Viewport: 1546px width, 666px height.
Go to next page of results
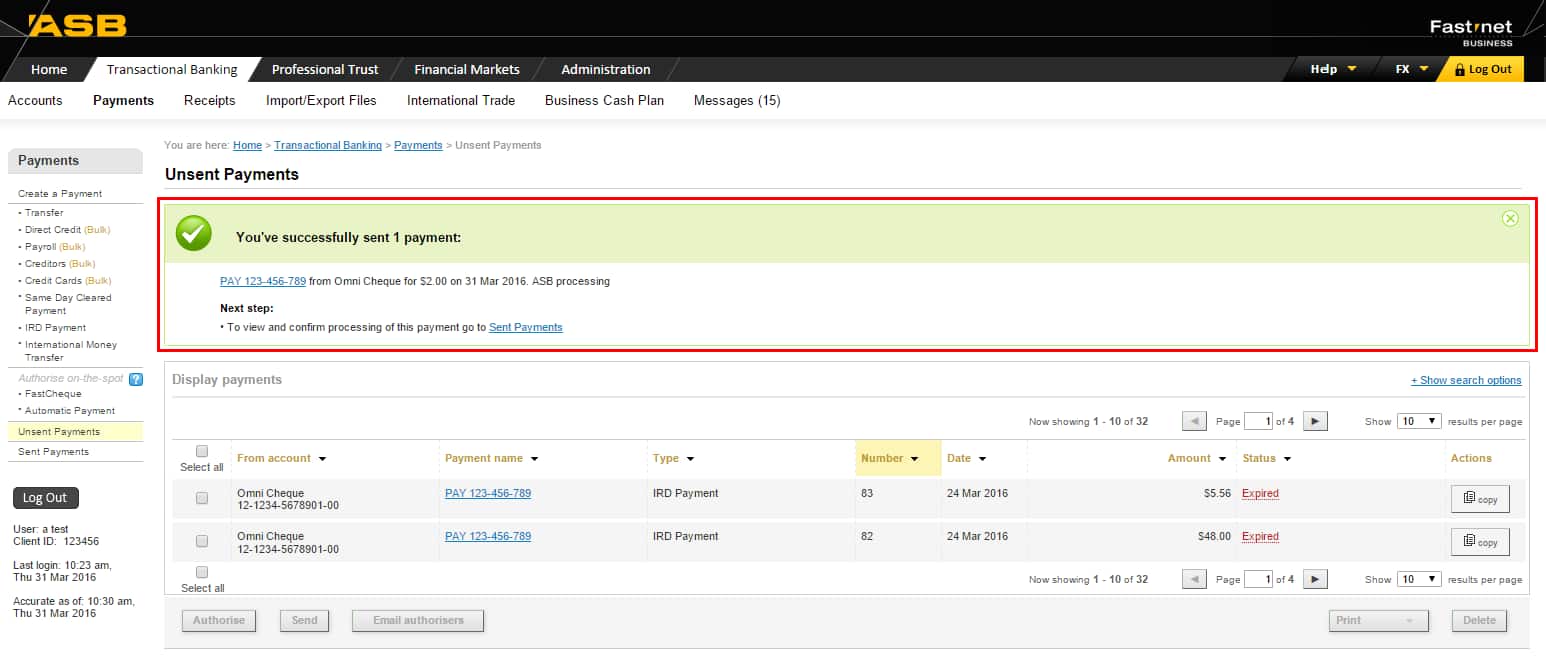[x=1316, y=422]
